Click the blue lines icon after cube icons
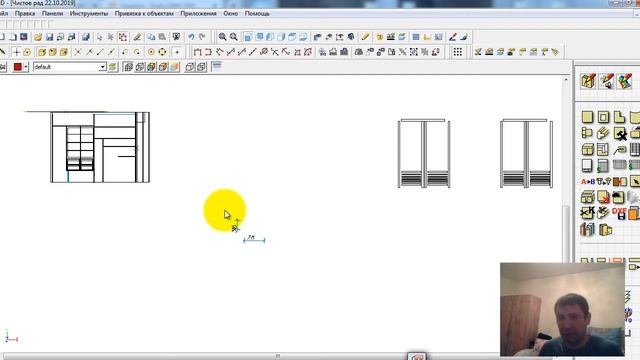The image size is (640, 360). click(x=216, y=67)
